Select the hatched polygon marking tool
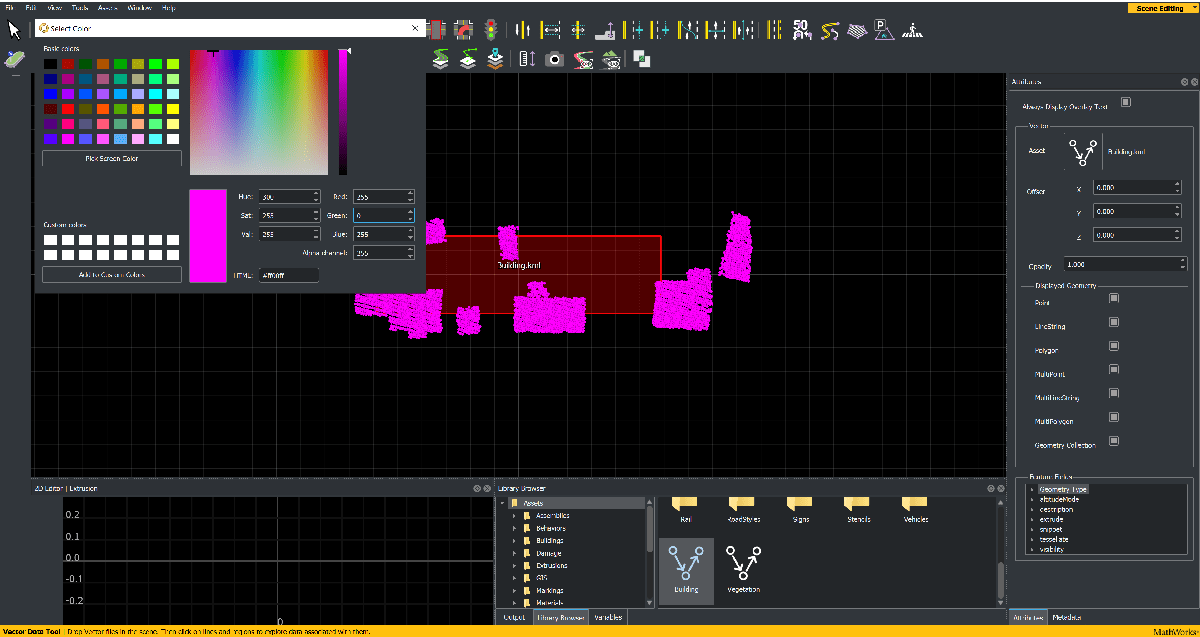Image resolution: width=1200 pixels, height=637 pixels. click(856, 30)
